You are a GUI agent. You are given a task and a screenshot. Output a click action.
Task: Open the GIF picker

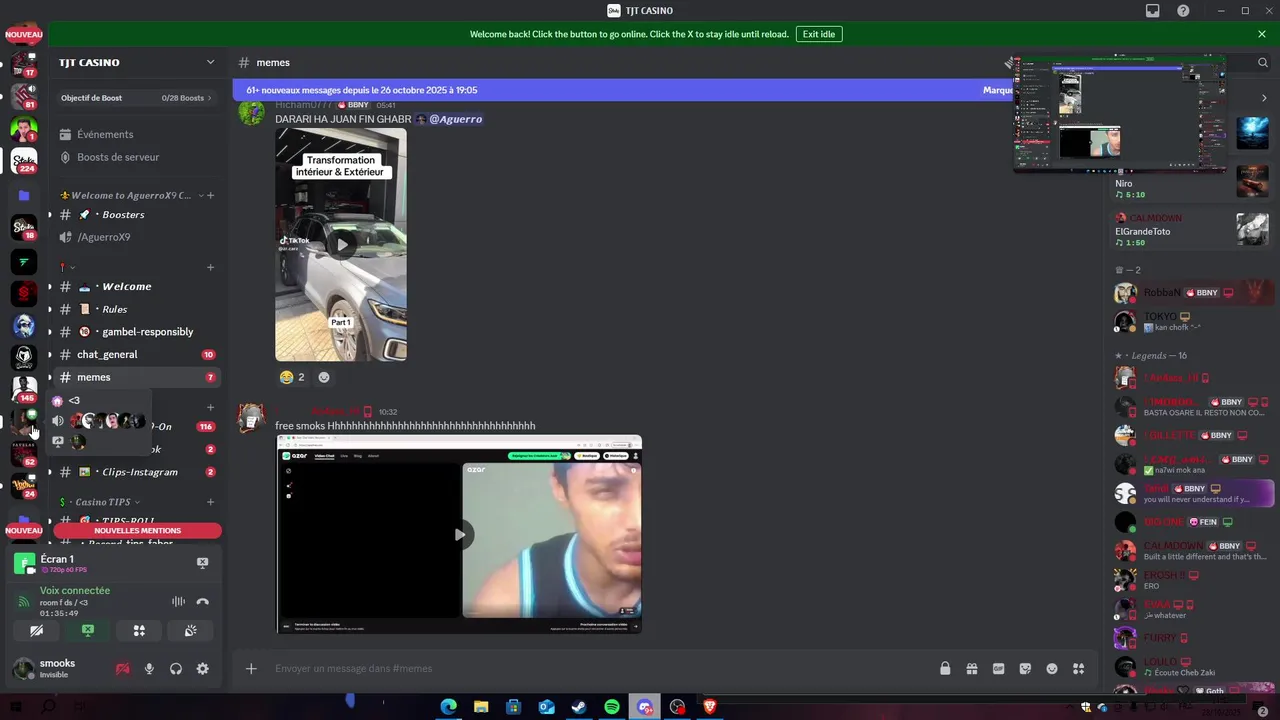point(998,668)
